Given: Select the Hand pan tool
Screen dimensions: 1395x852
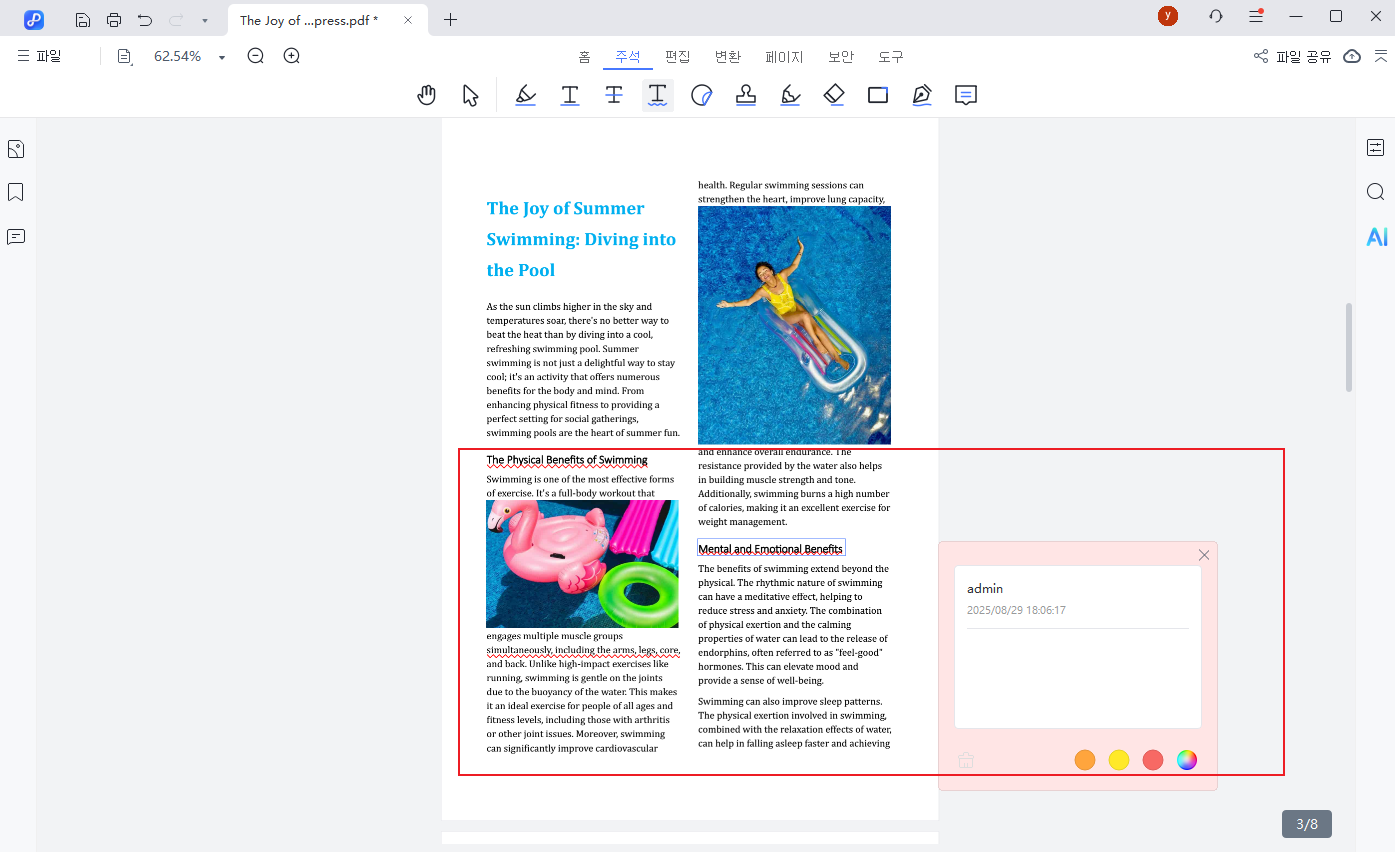Looking at the screenshot, I should tap(427, 95).
